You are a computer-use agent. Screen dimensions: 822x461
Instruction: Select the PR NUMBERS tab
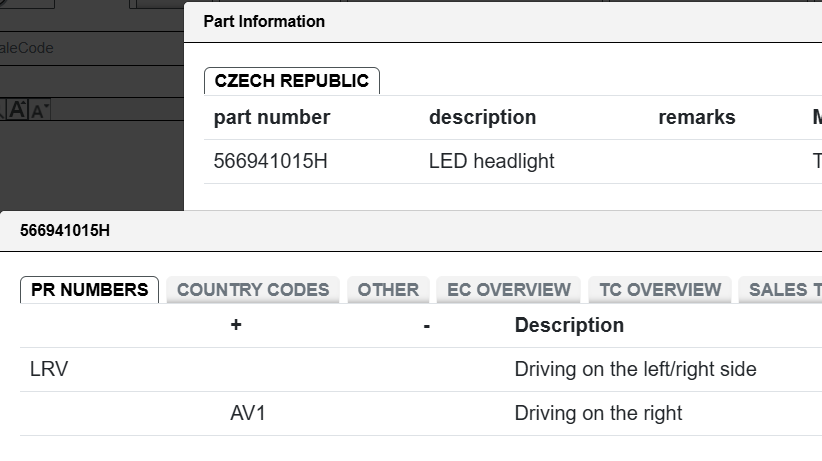90,290
